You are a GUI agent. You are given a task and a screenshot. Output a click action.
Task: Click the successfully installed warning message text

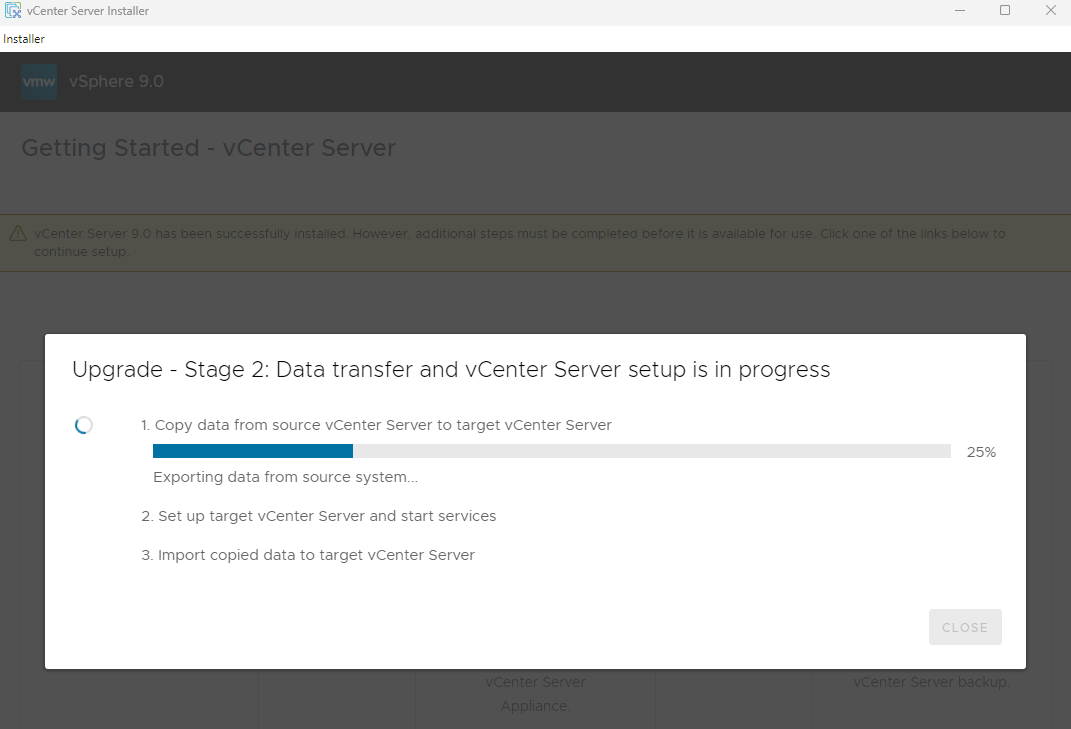click(520, 243)
